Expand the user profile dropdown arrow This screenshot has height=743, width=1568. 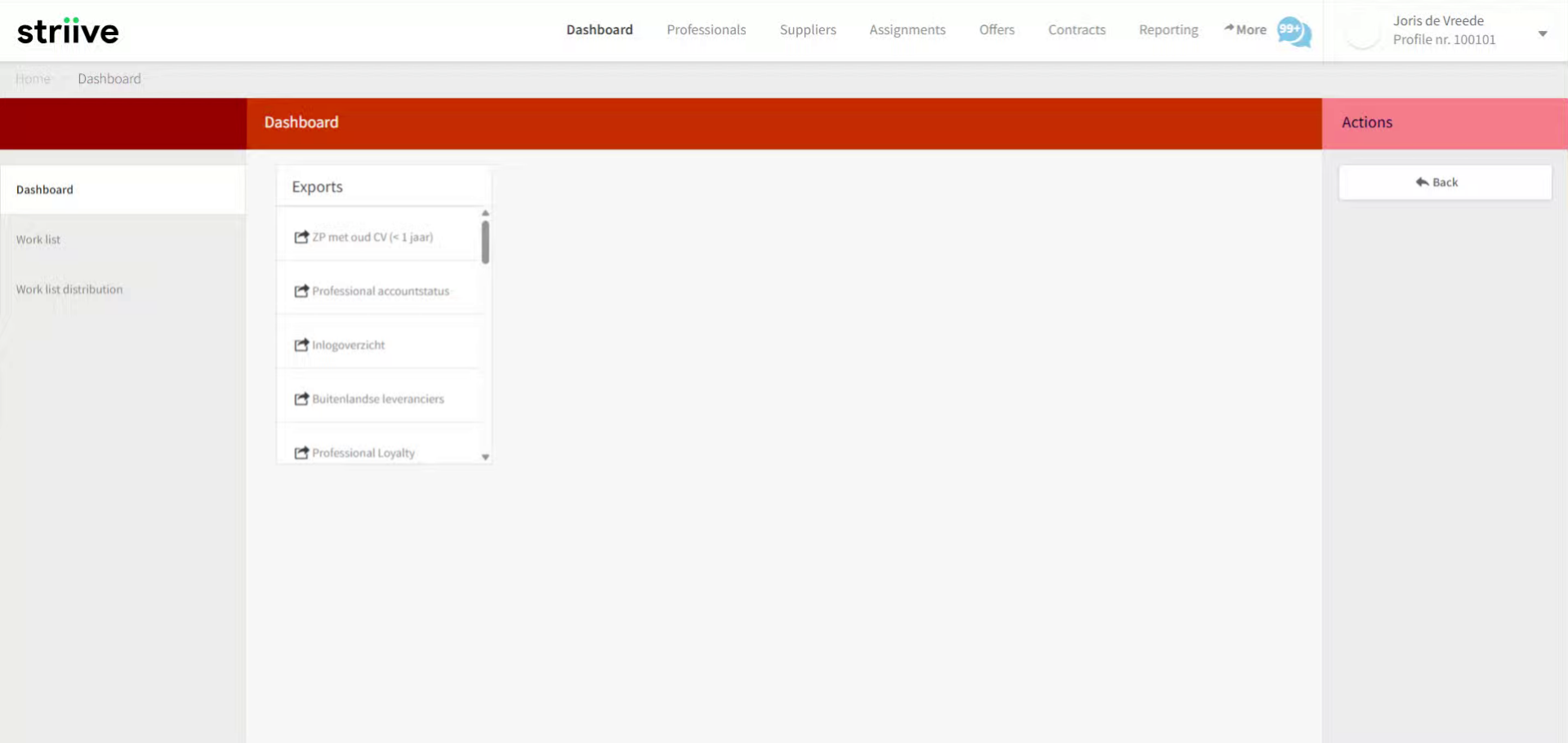(1543, 33)
